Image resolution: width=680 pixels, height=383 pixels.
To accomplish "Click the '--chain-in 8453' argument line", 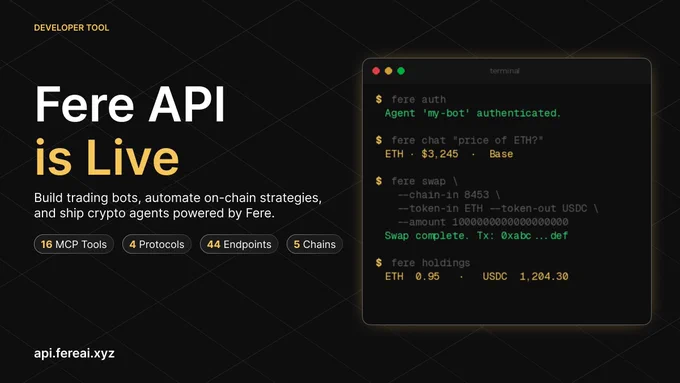I will coord(449,195).
